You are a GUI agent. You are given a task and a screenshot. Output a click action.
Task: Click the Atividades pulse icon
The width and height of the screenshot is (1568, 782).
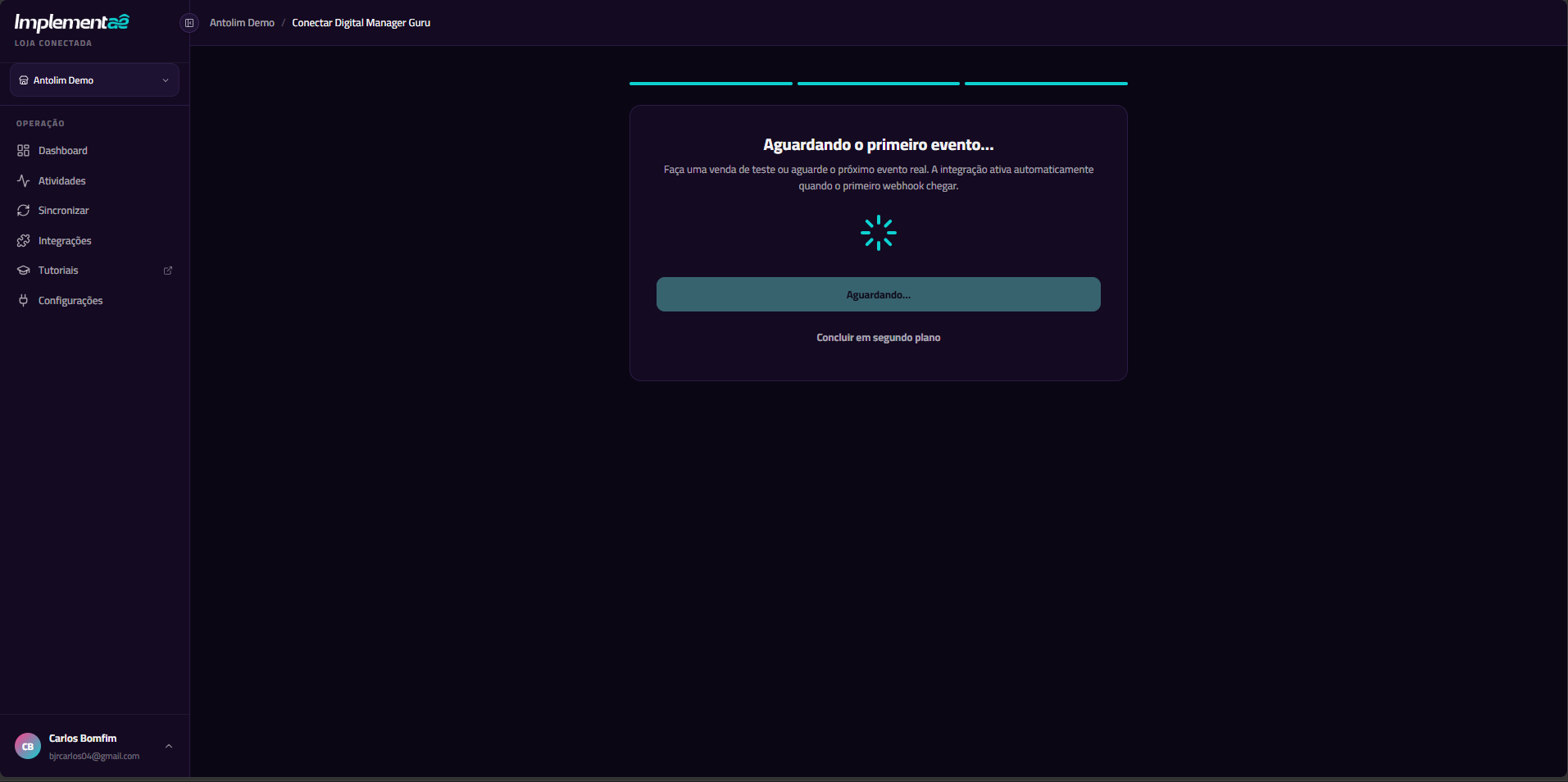click(24, 181)
